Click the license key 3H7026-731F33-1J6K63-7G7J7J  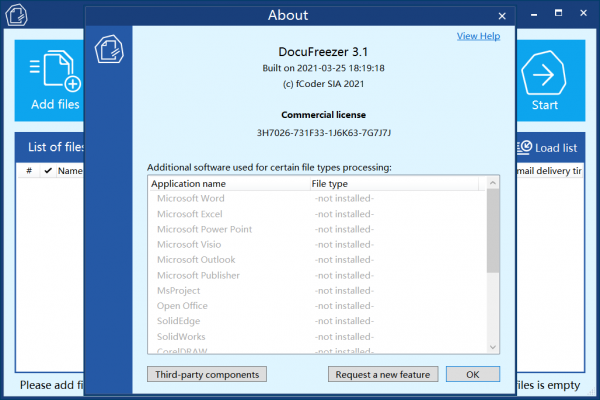click(x=324, y=133)
